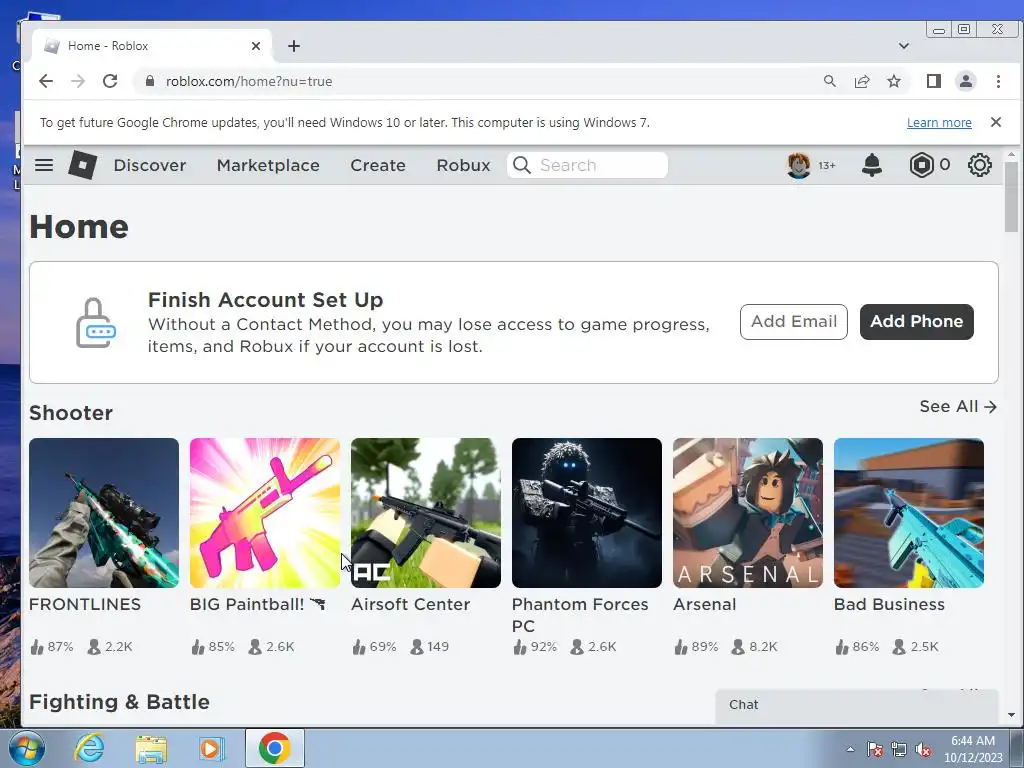
Task: Open the network tray icon
Action: [899, 749]
